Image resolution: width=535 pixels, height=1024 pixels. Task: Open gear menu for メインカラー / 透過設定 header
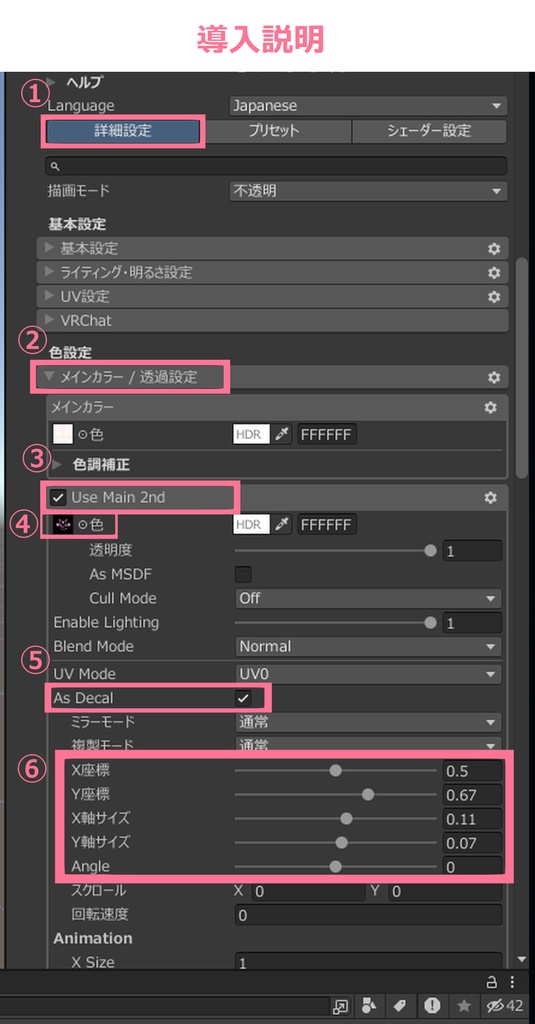click(494, 377)
